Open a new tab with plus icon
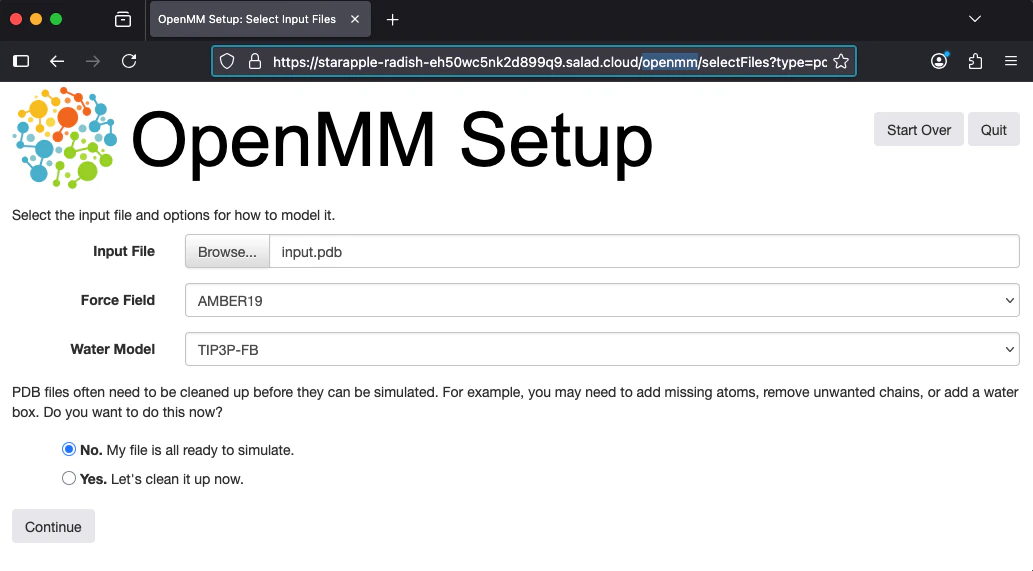 (393, 20)
